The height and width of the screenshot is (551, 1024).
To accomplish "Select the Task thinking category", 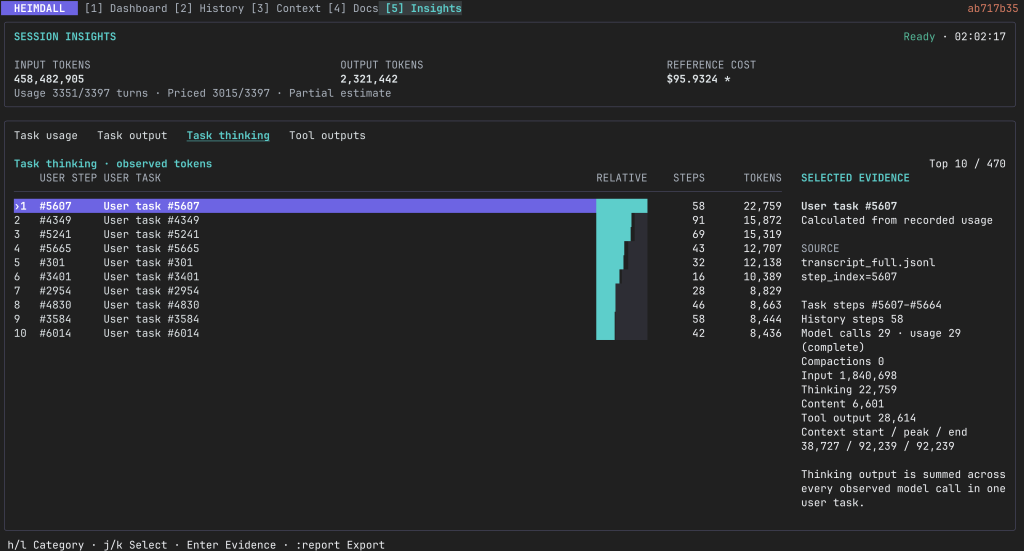I will click(x=228, y=136).
